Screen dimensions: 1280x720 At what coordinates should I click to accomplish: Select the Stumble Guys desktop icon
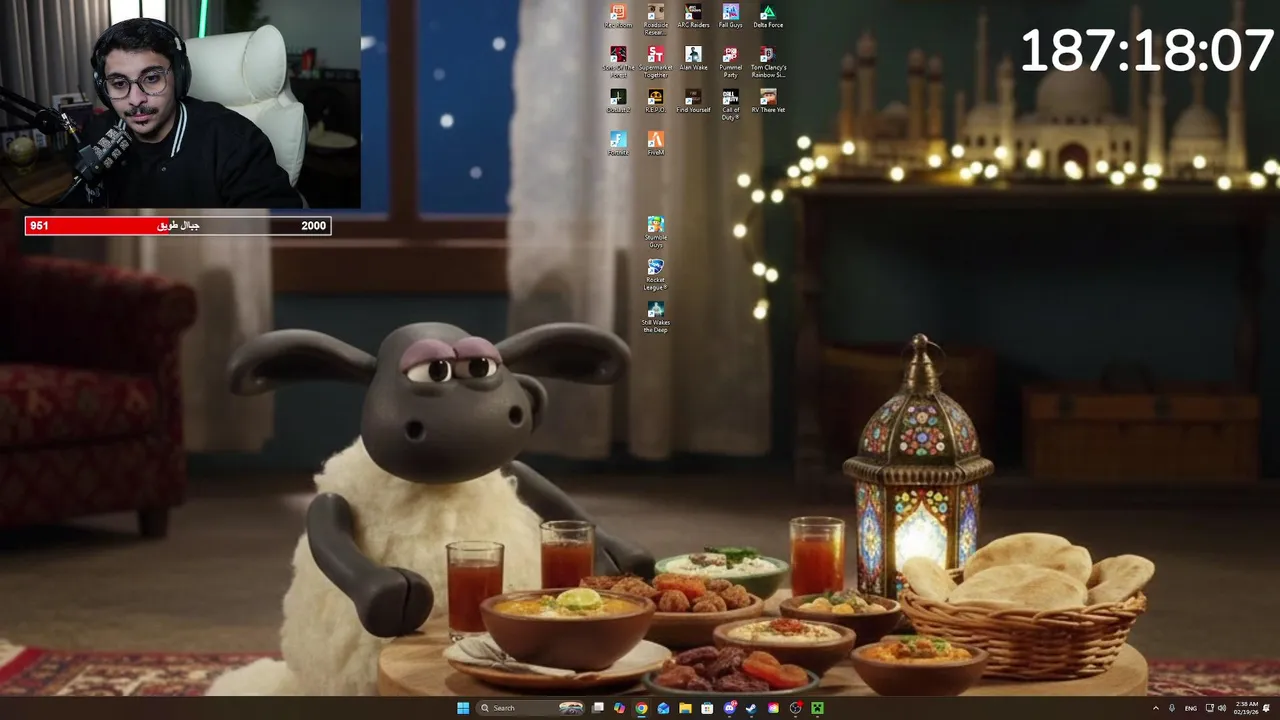click(x=655, y=232)
